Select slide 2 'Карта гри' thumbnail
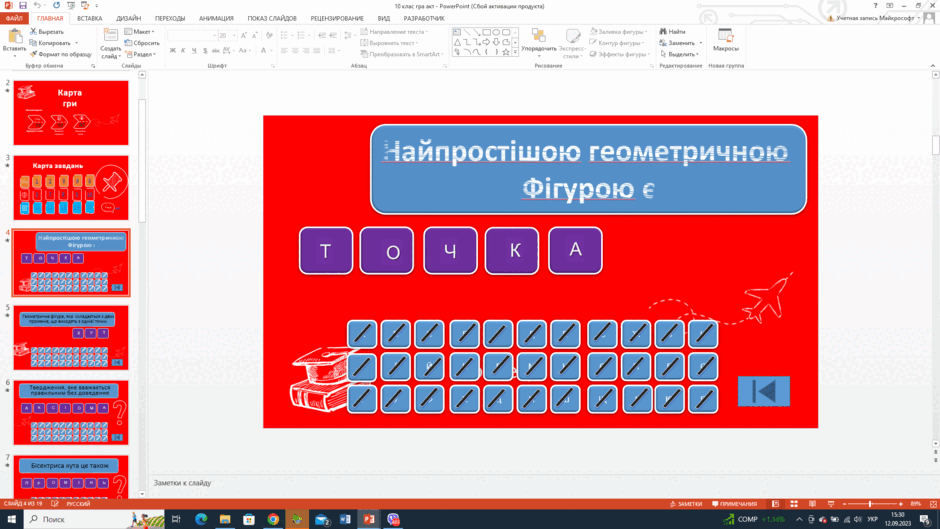Image resolution: width=940 pixels, height=529 pixels. [71, 113]
